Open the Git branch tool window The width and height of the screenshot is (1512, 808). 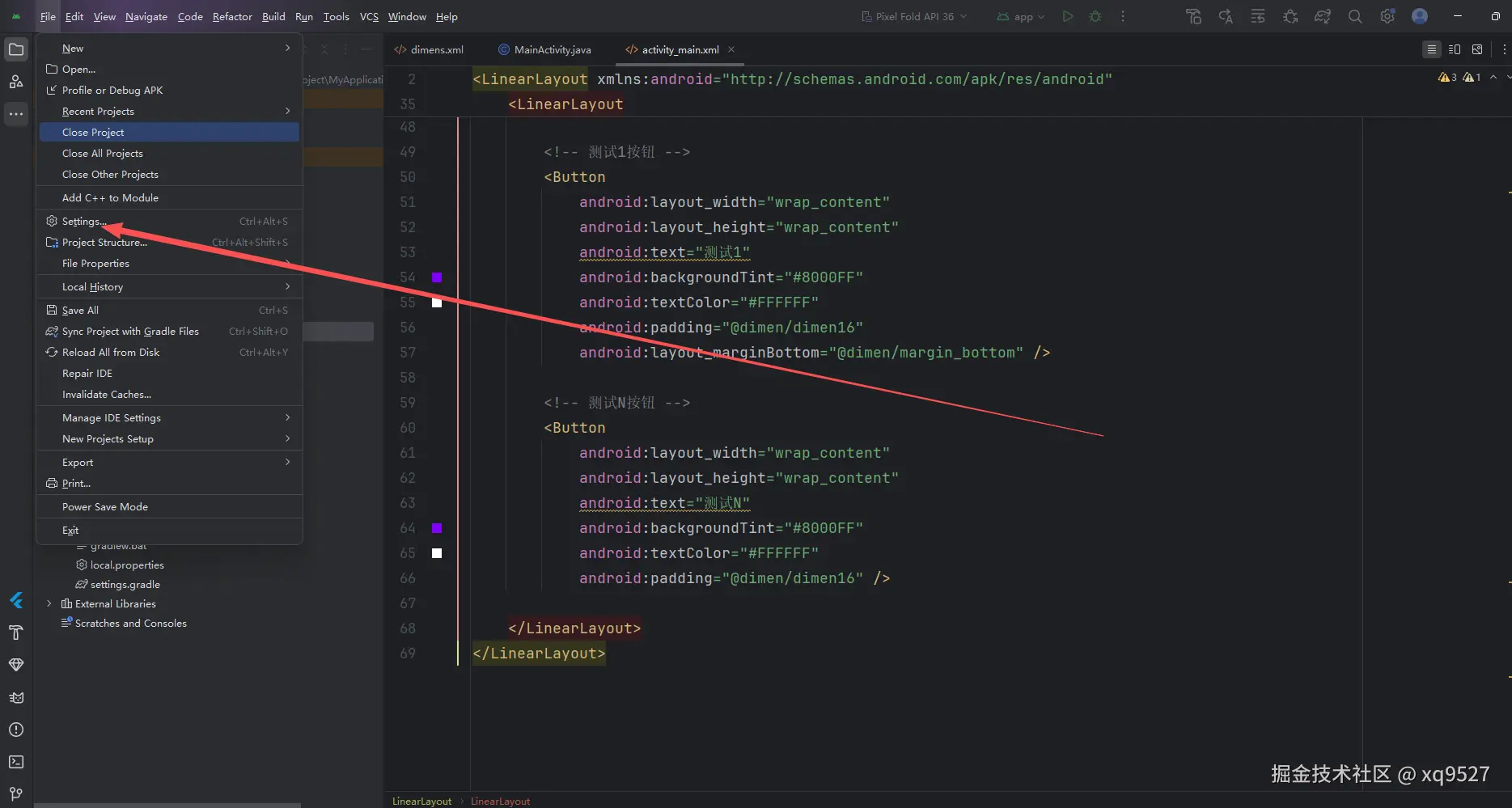[16, 793]
